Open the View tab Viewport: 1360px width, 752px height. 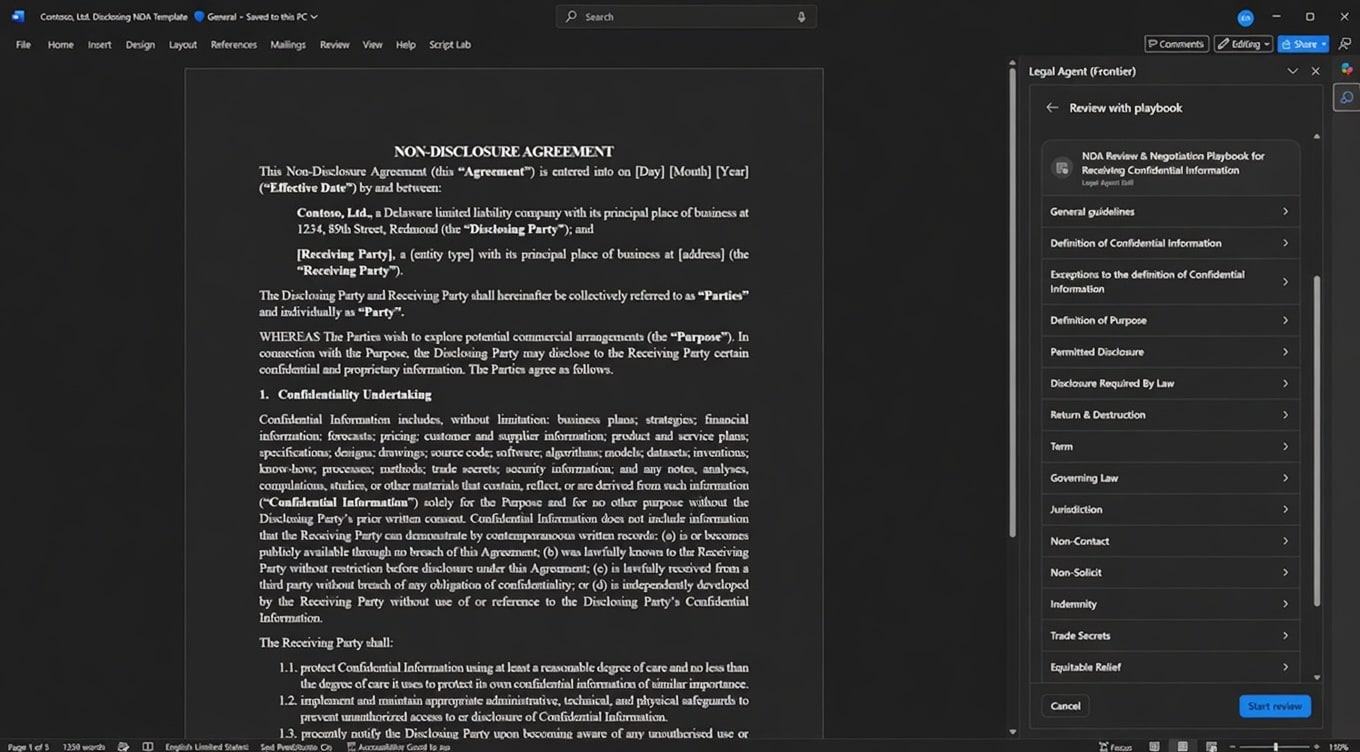point(373,45)
